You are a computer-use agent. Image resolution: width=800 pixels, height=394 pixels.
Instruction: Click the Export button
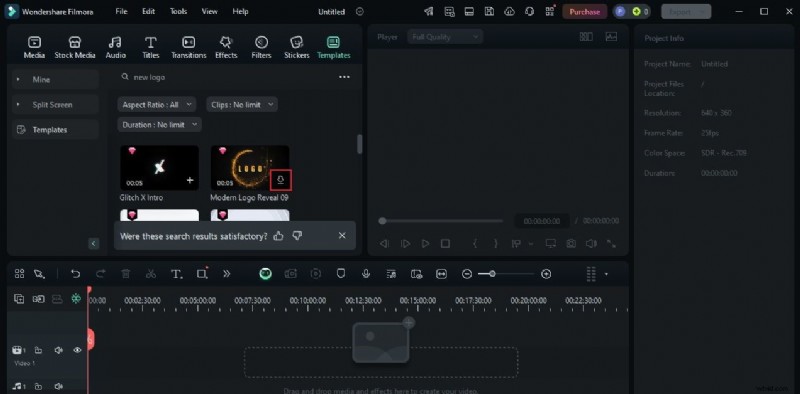point(686,12)
